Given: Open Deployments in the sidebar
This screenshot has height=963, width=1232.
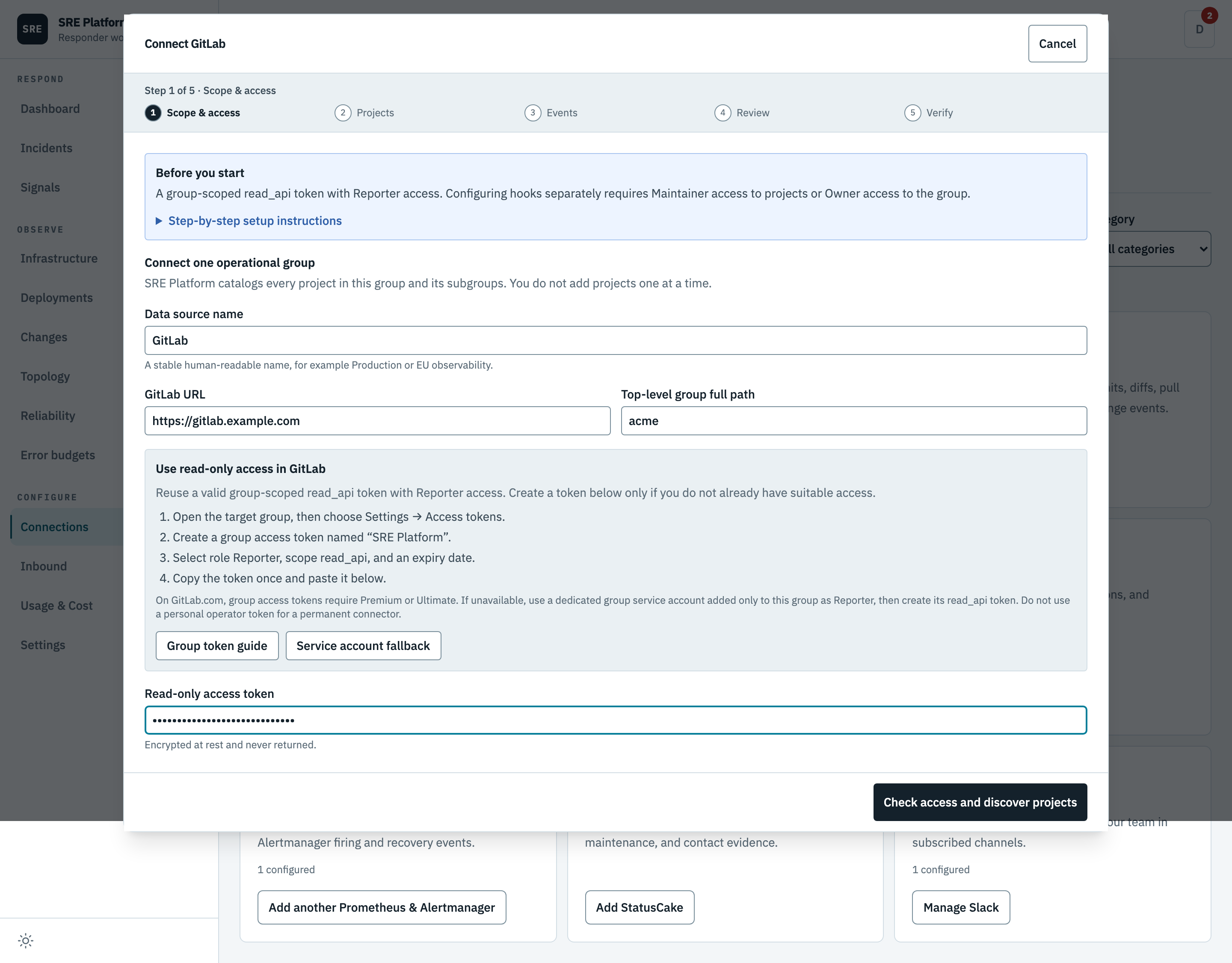Looking at the screenshot, I should point(56,298).
